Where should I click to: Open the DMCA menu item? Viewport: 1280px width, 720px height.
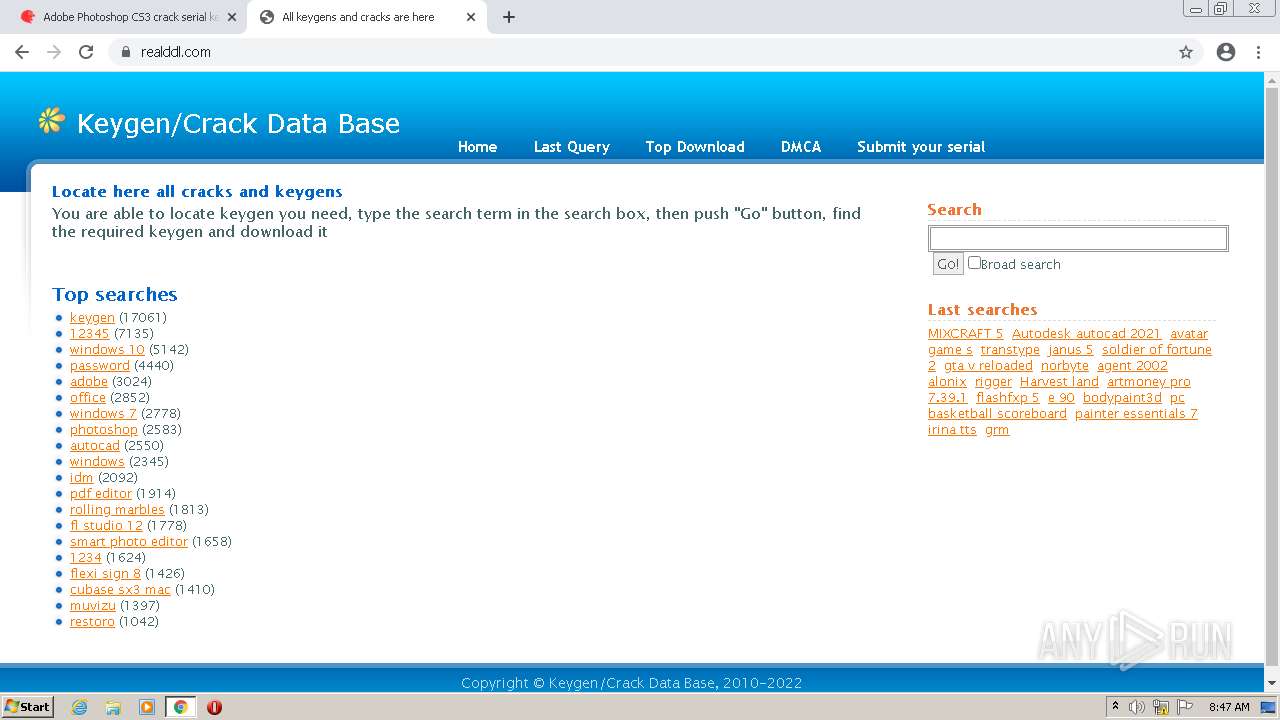pos(801,147)
